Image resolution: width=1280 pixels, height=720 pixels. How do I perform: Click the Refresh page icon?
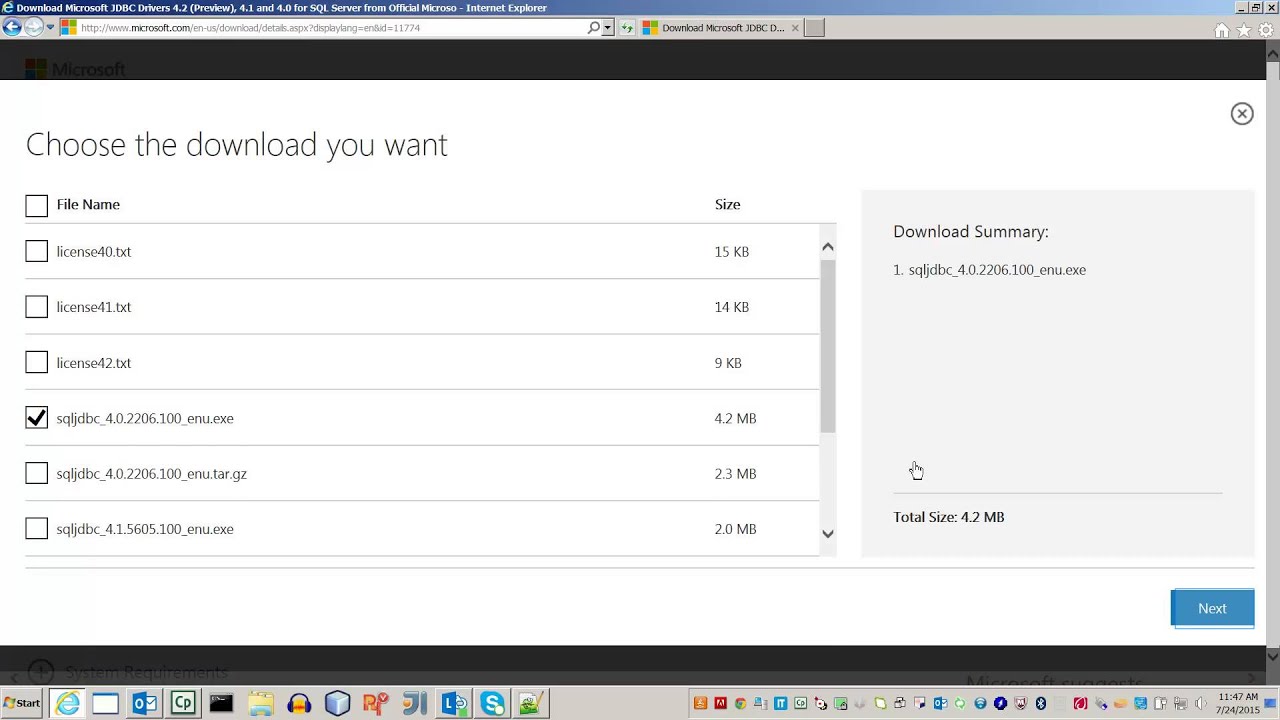[x=627, y=28]
